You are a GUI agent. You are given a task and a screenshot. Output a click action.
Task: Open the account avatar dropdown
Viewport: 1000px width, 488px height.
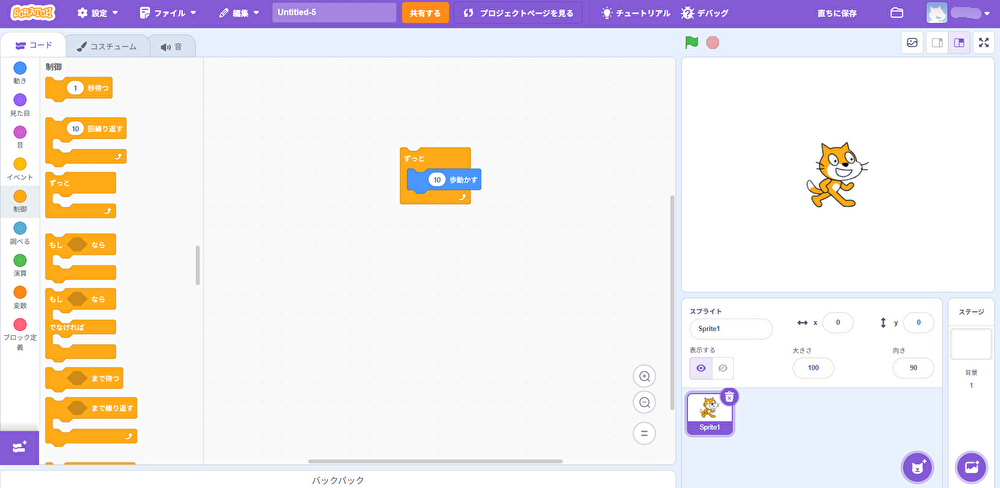[959, 13]
